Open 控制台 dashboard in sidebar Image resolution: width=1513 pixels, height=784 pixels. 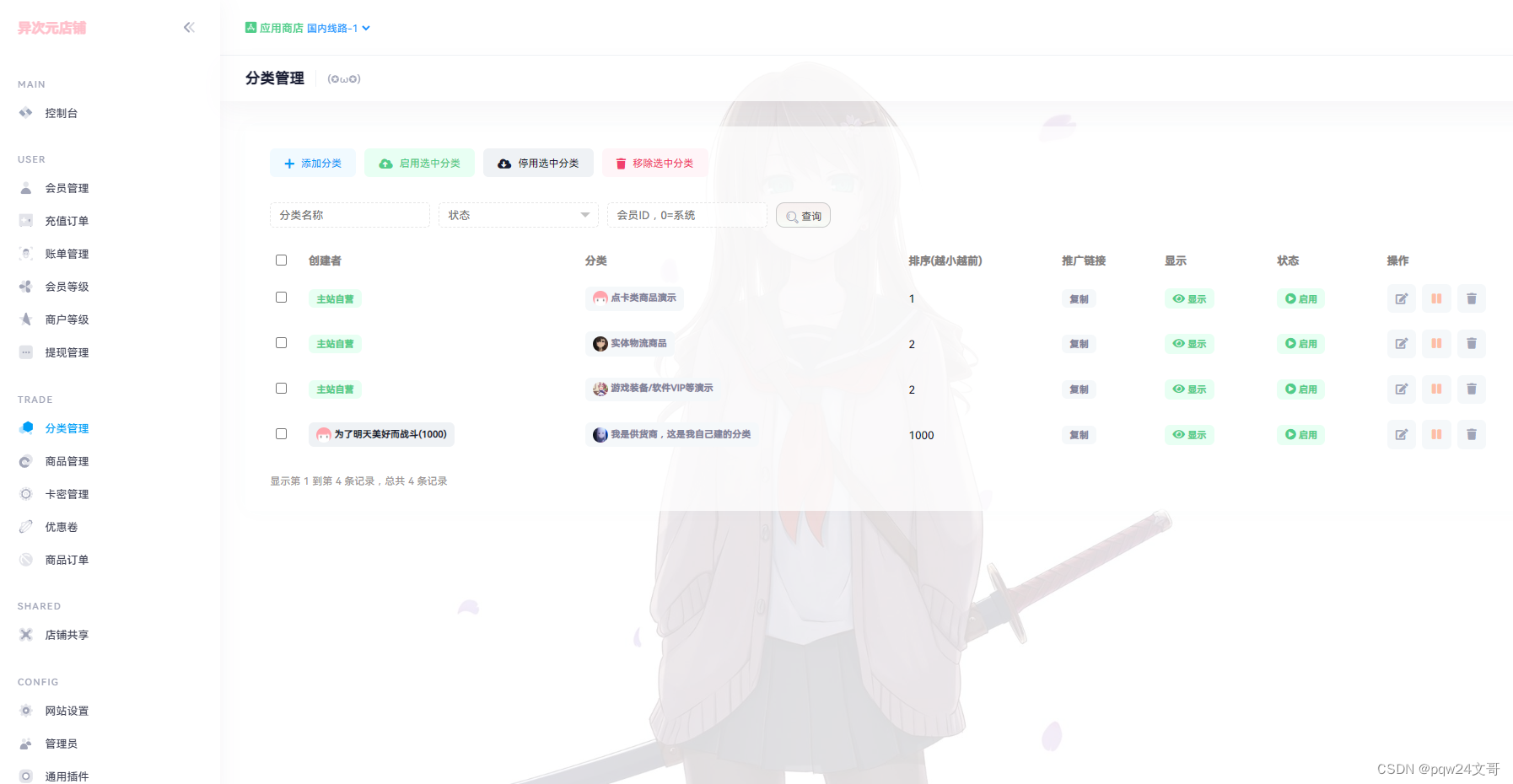[x=61, y=113]
